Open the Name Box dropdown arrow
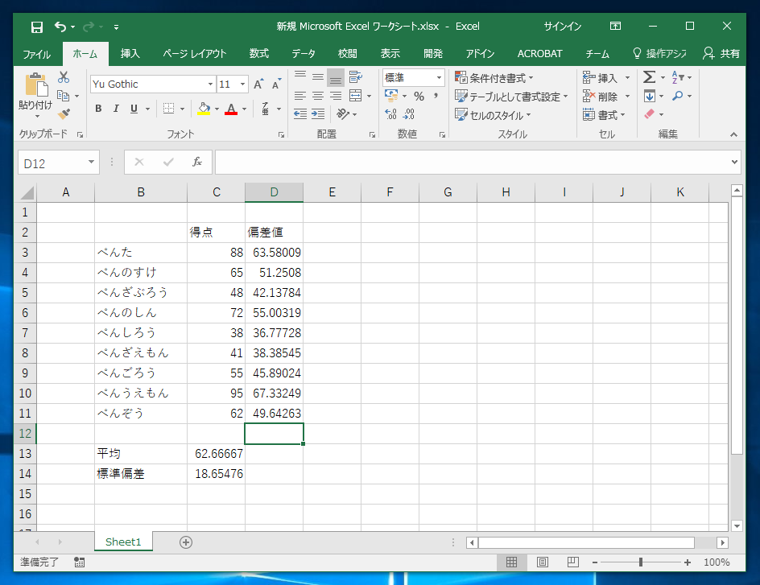 point(92,162)
